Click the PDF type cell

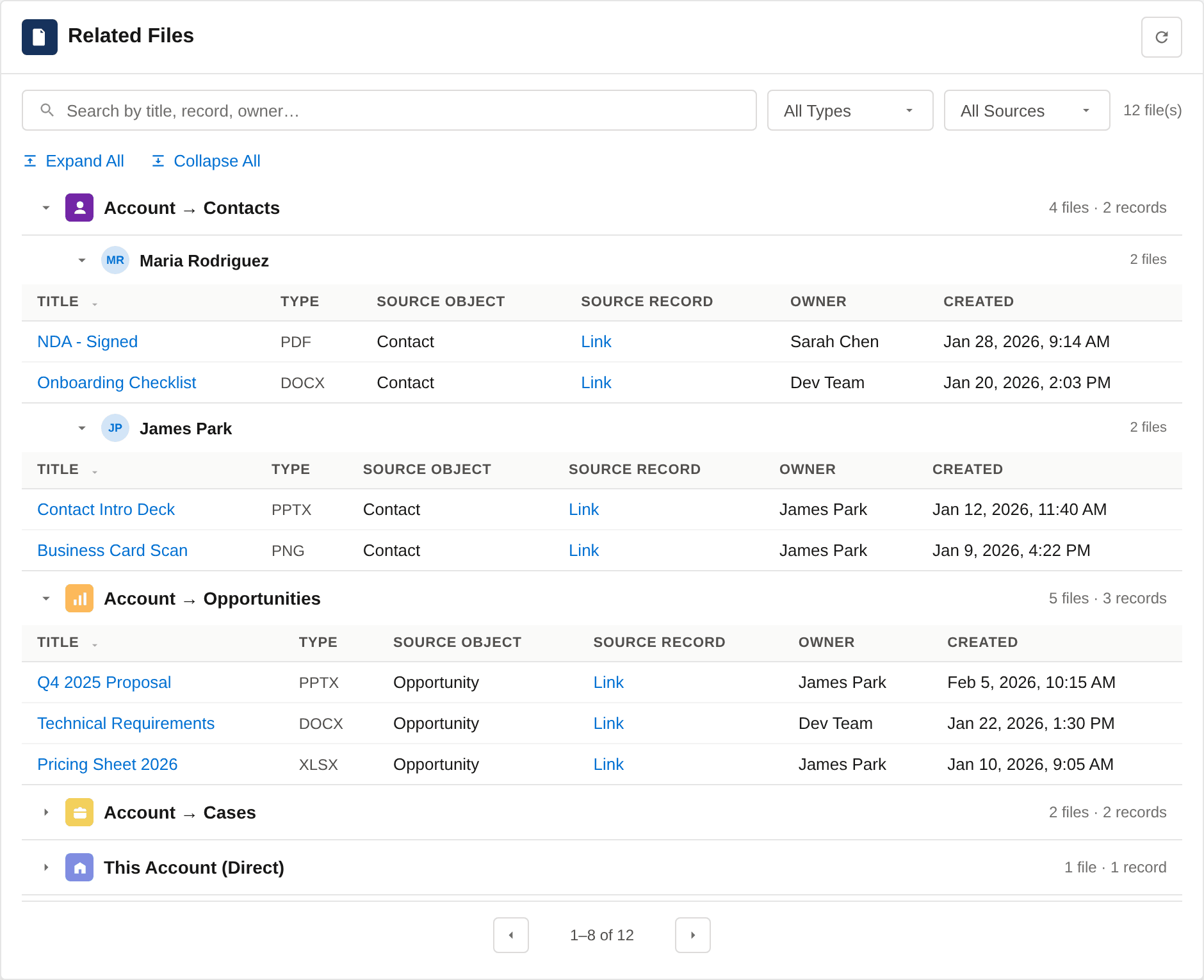295,341
